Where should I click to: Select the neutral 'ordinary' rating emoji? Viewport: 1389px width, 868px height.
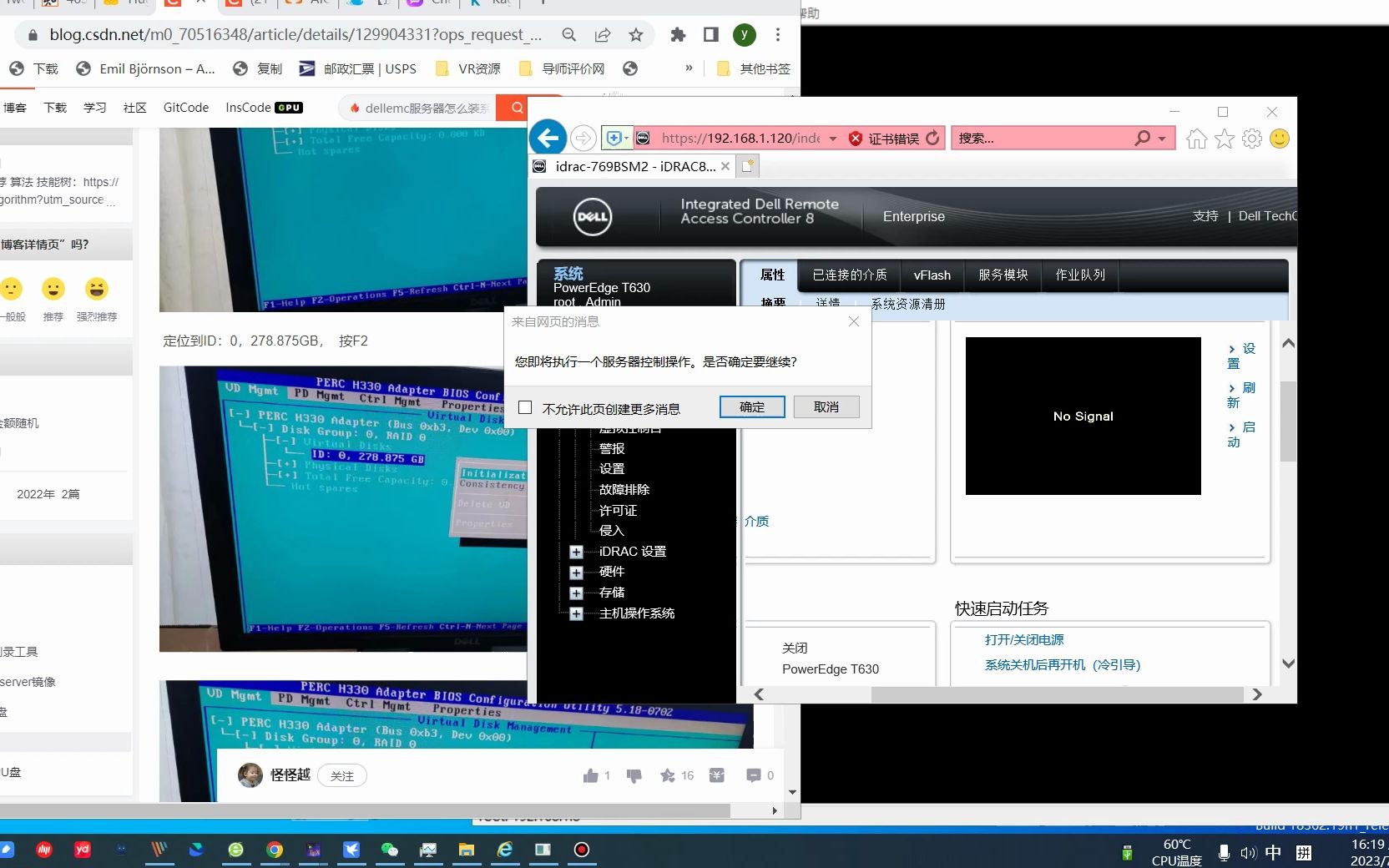pyautogui.click(x=11, y=289)
